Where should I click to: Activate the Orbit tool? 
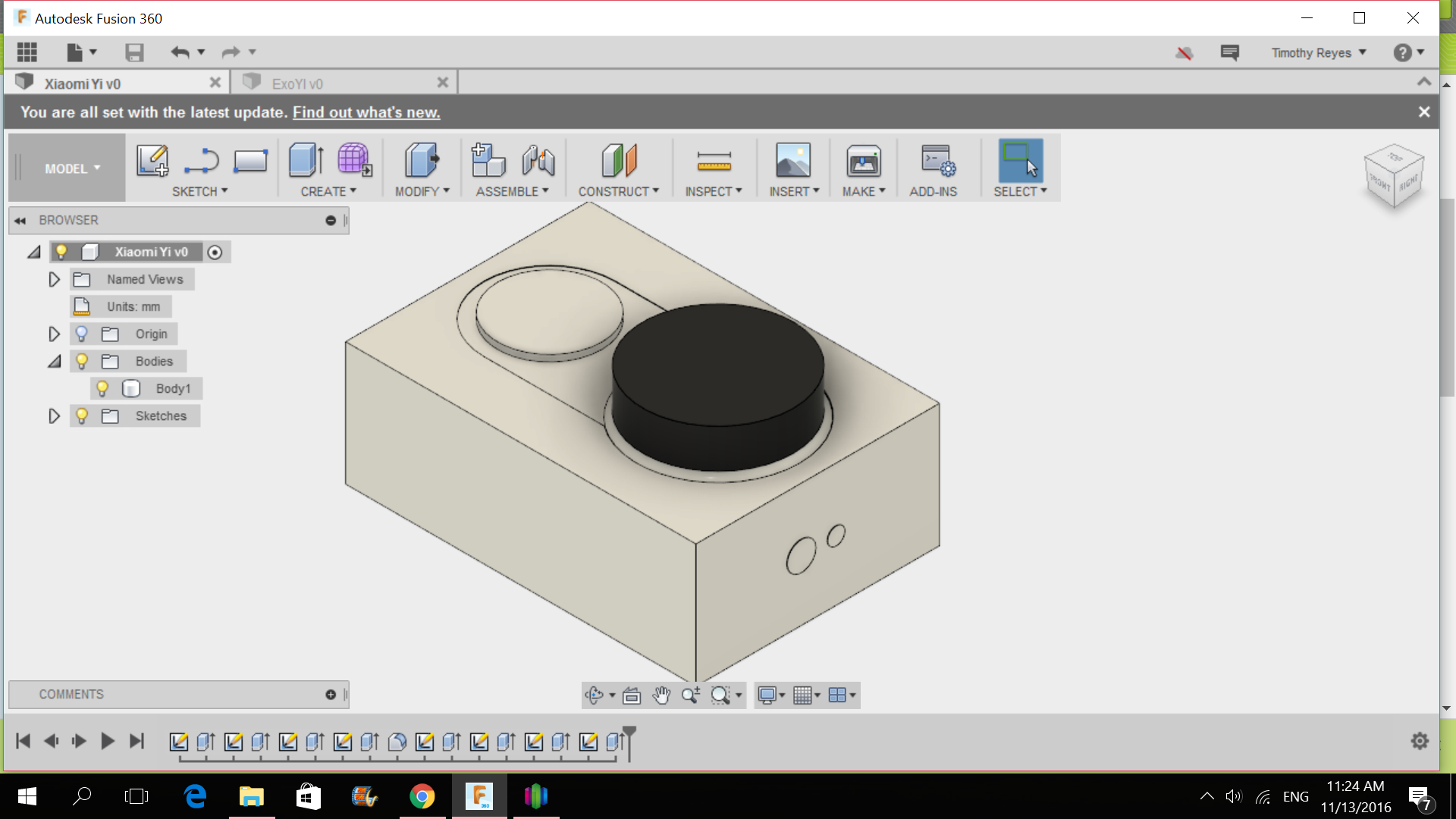coord(594,695)
